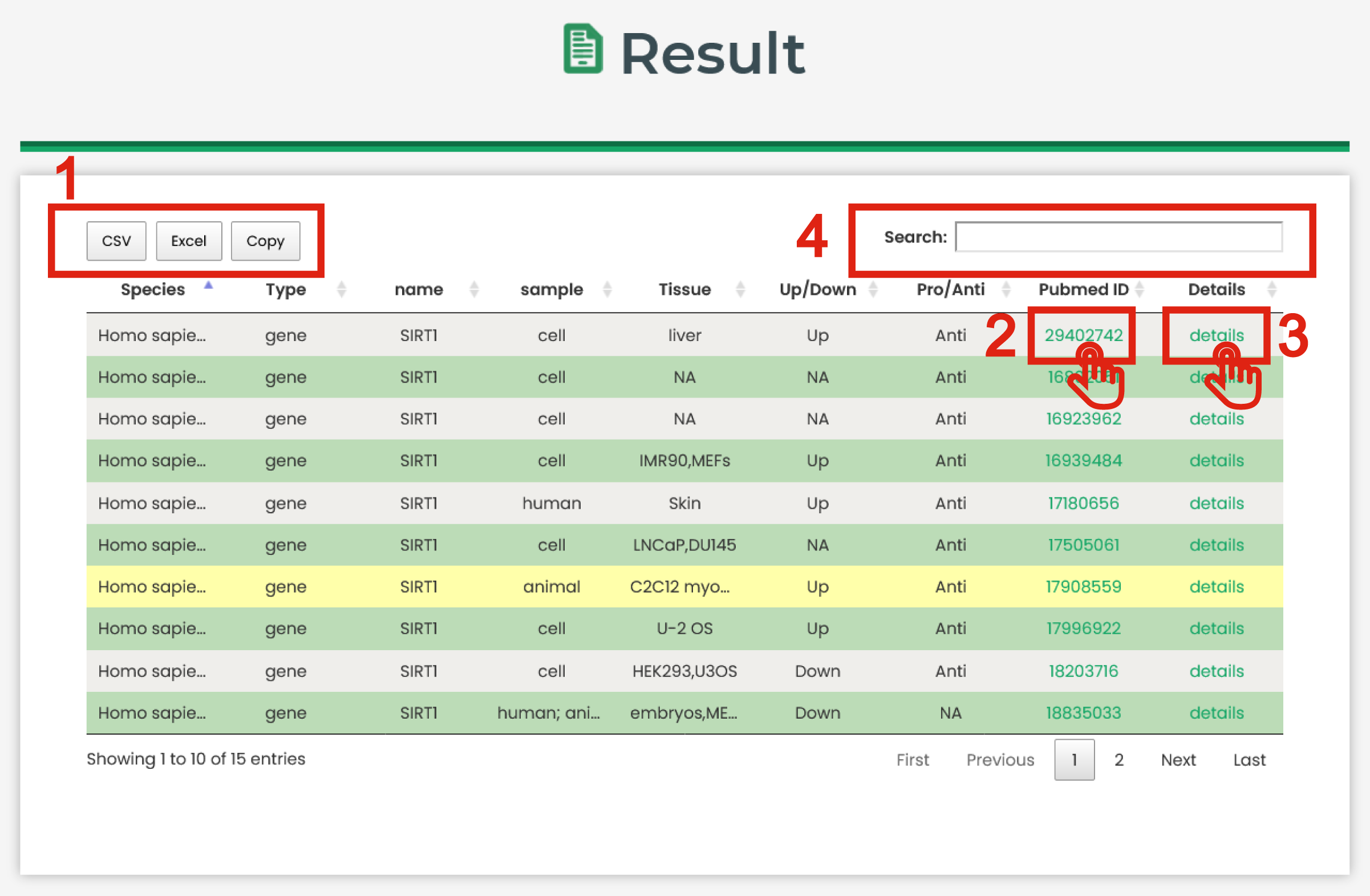Click the Species column sort arrow

(x=208, y=286)
